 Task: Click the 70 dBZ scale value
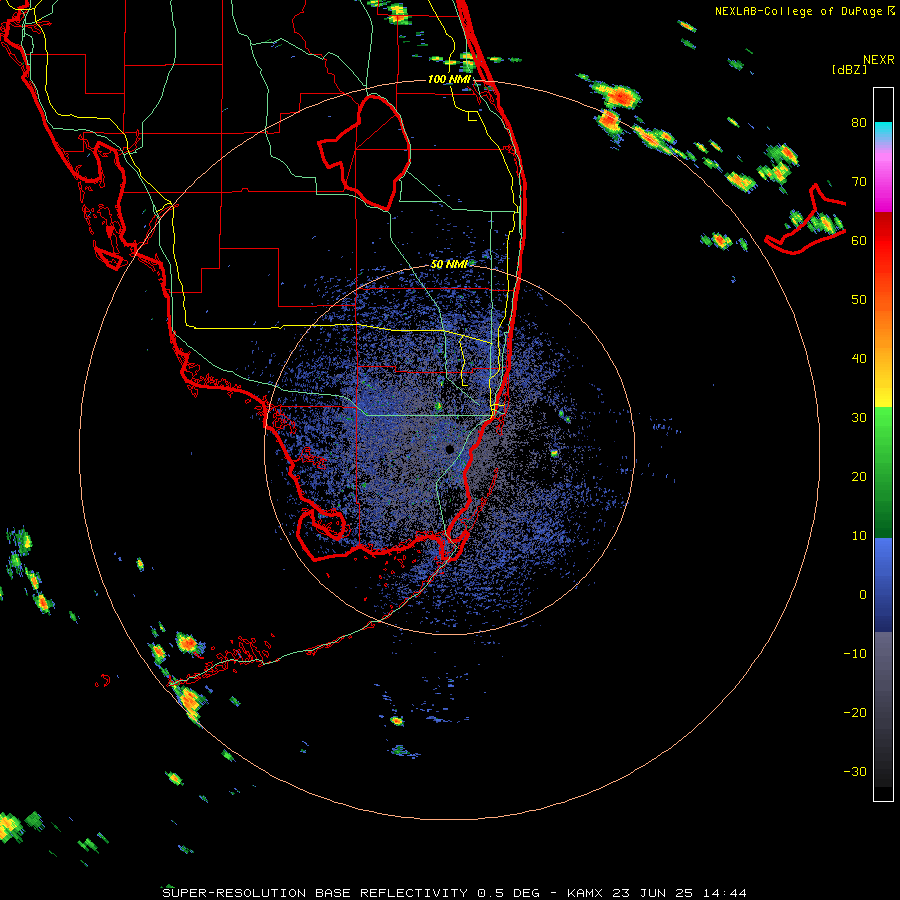[x=859, y=182]
